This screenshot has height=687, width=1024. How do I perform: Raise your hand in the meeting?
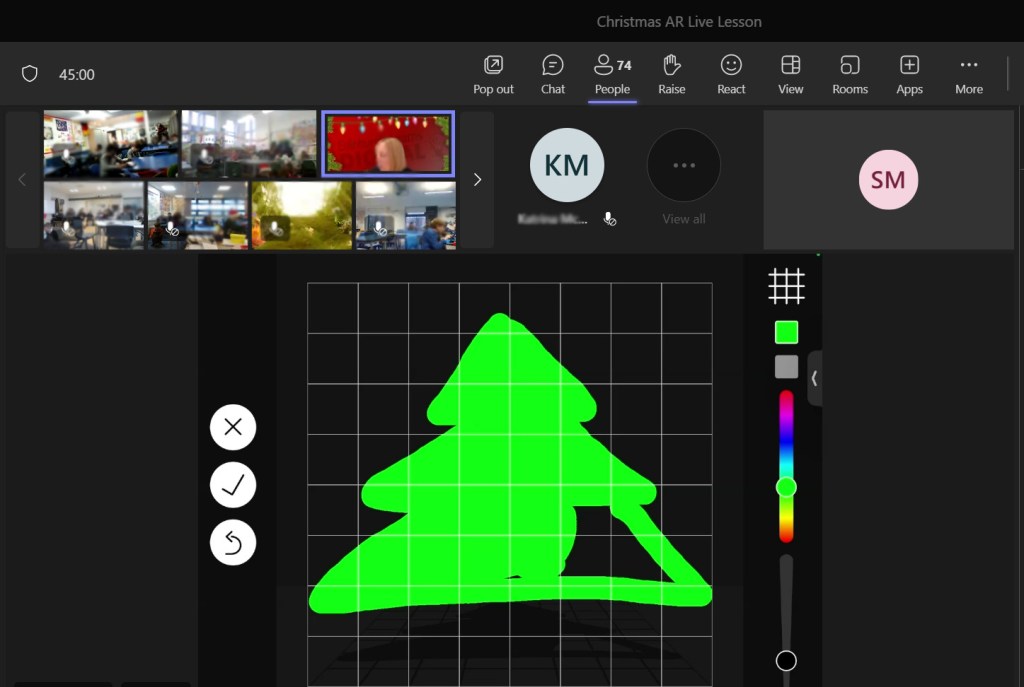point(672,66)
